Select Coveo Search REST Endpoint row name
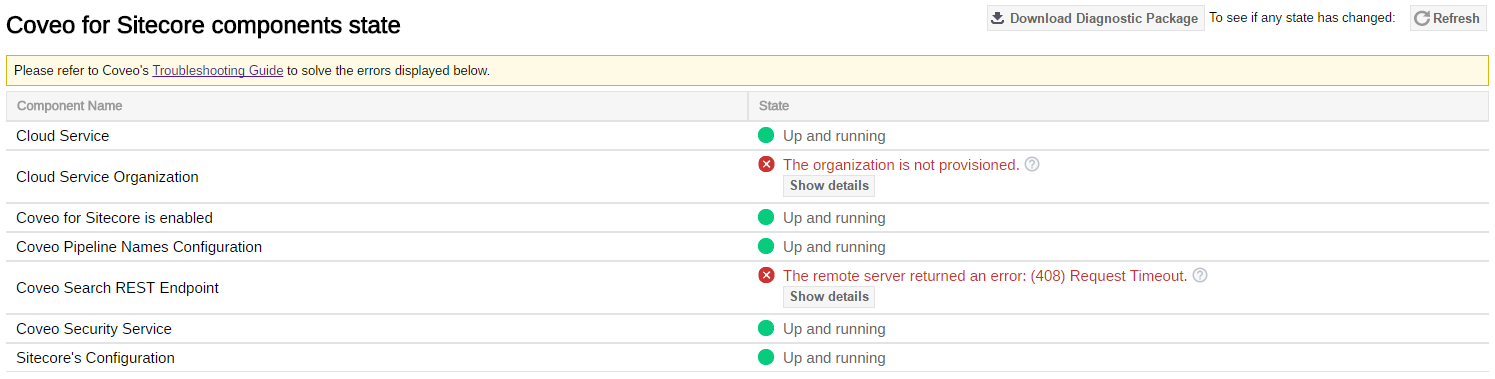This screenshot has height=379, width=1495. click(117, 288)
